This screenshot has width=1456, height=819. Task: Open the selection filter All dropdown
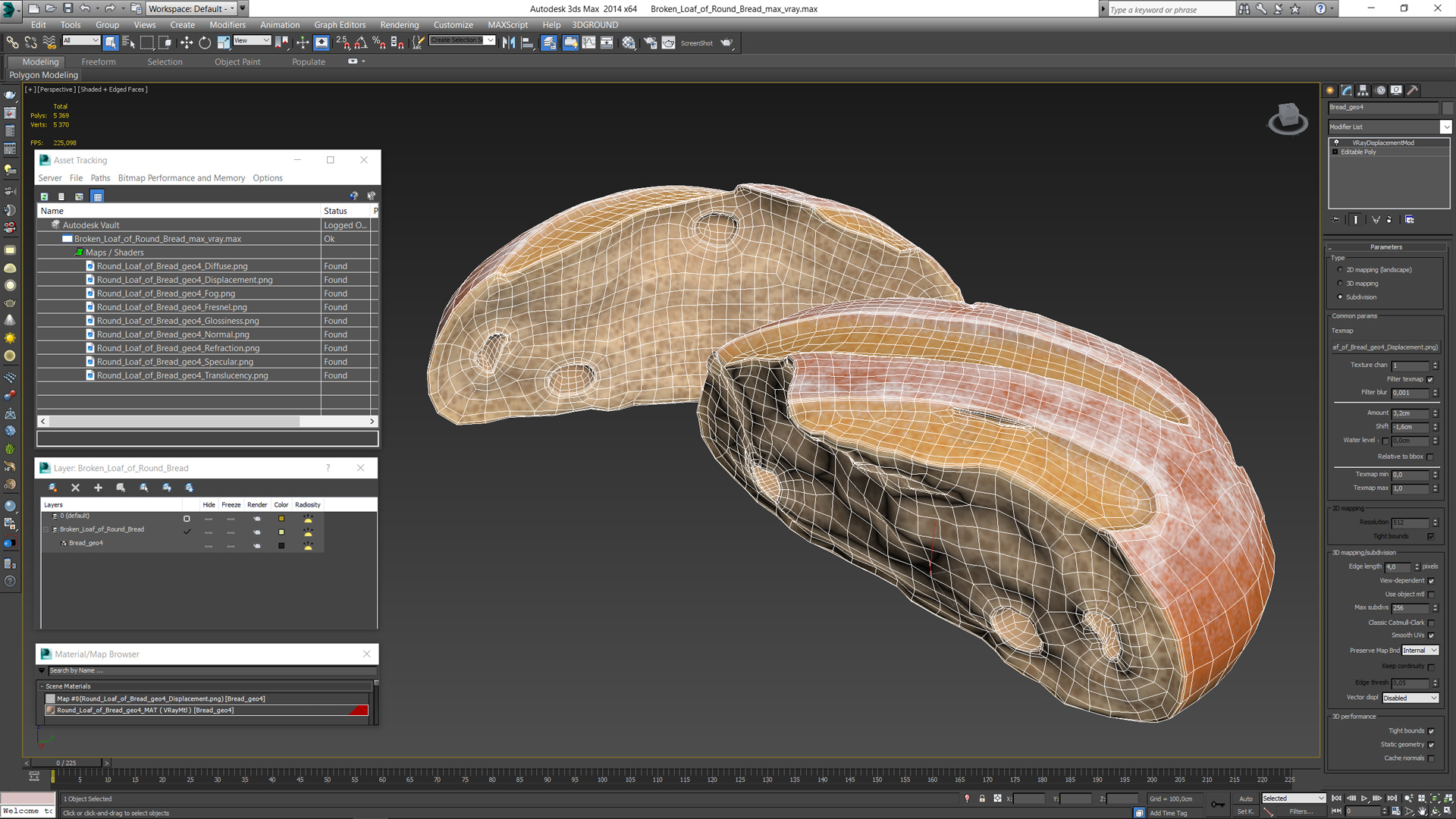(x=81, y=40)
